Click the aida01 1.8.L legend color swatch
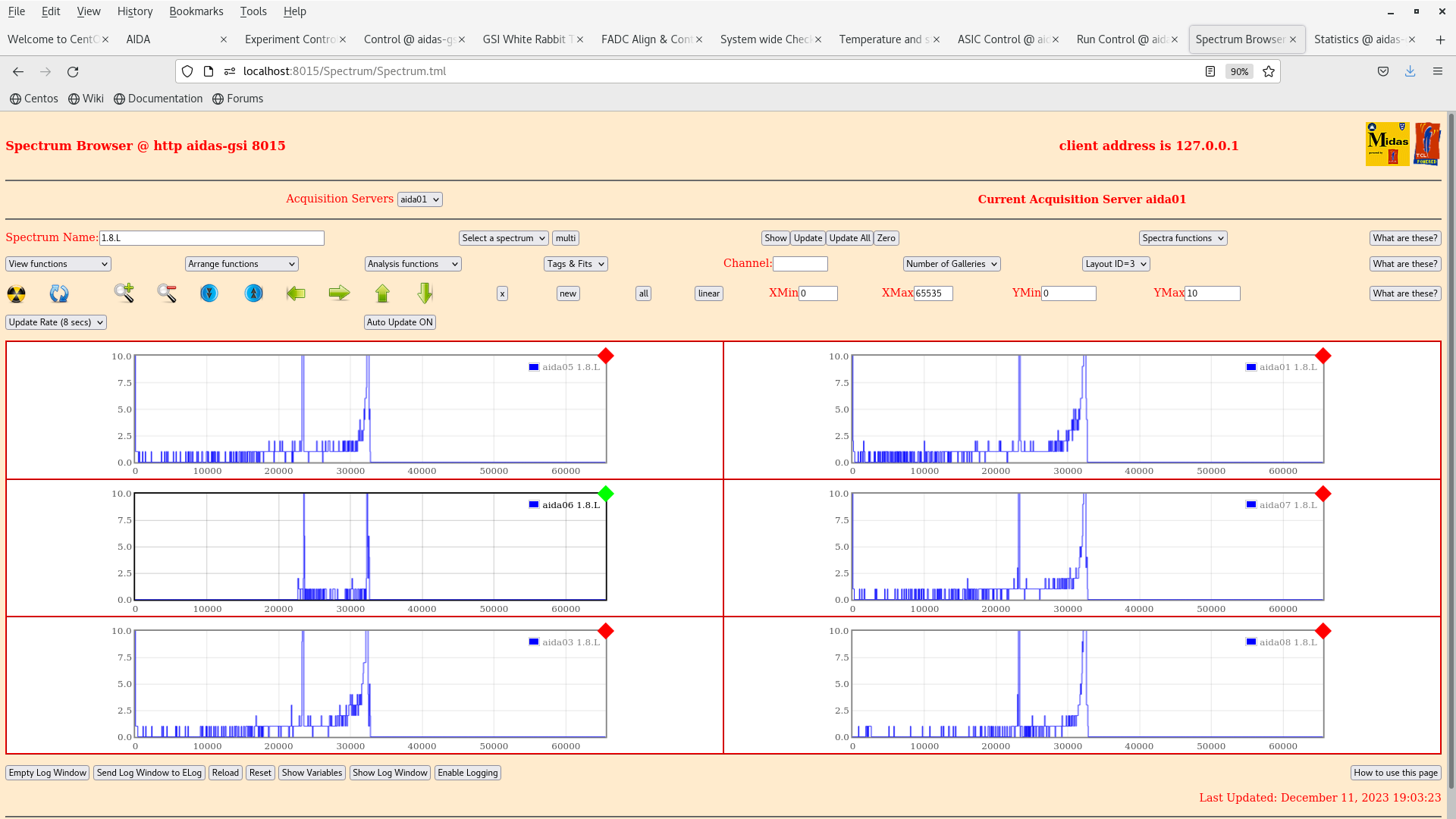The width and height of the screenshot is (1456, 819). tap(1251, 367)
